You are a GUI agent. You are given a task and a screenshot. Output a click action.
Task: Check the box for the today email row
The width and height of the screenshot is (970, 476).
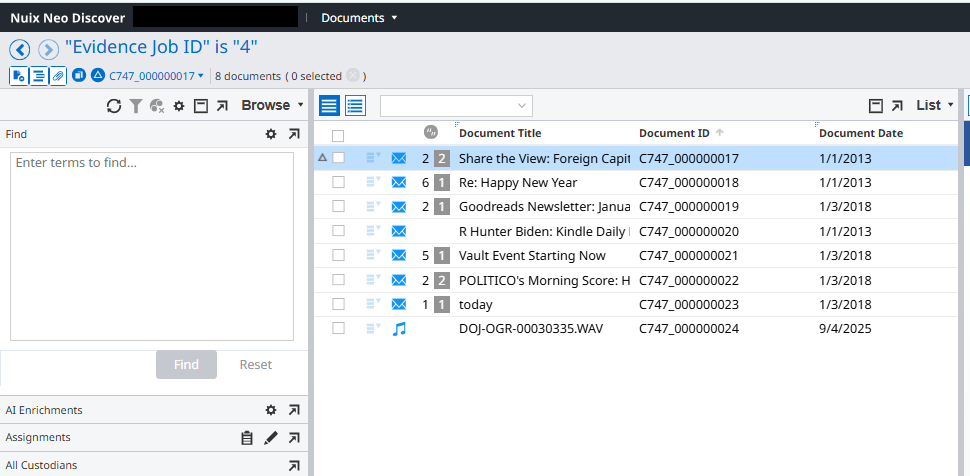(x=338, y=304)
